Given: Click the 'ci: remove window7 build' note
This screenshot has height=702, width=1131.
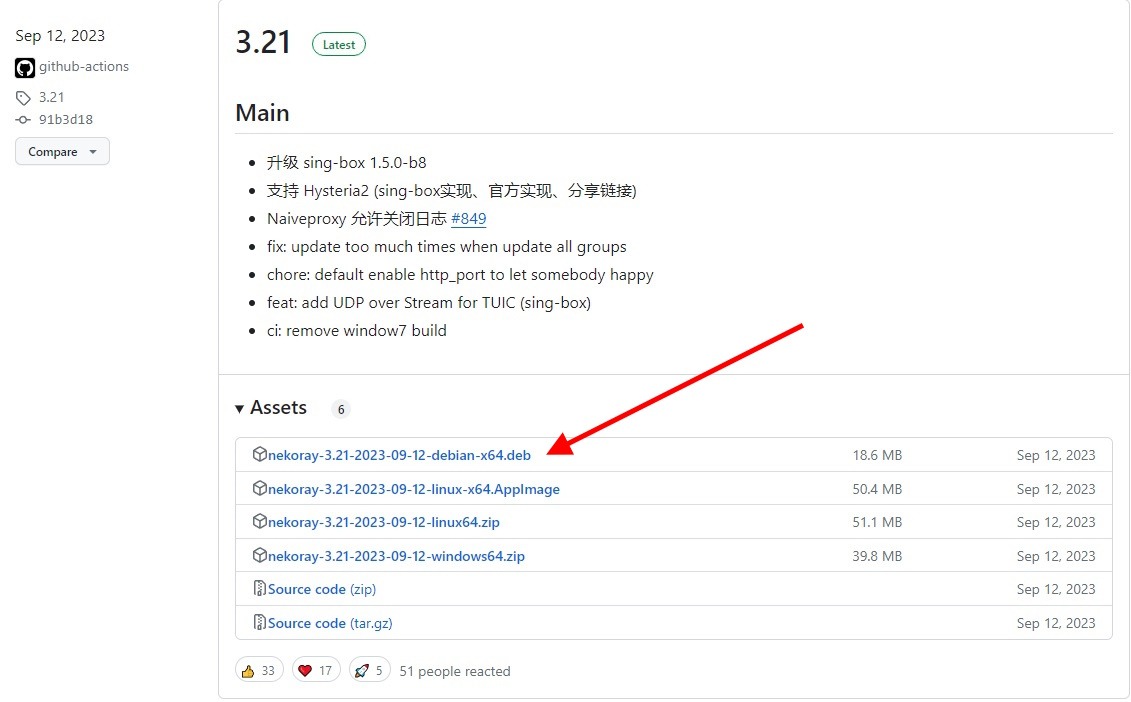Looking at the screenshot, I should coord(357,330).
